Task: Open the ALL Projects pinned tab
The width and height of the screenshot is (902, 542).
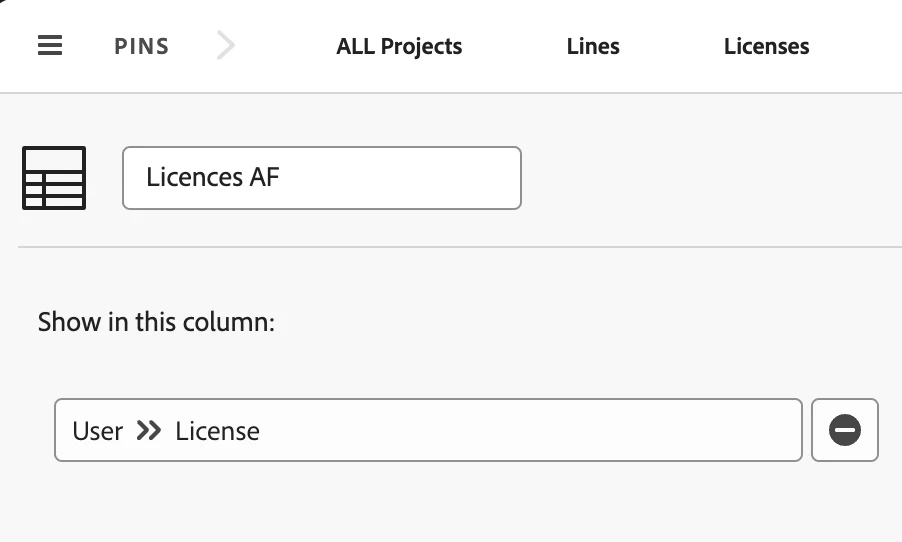Action: 399,46
